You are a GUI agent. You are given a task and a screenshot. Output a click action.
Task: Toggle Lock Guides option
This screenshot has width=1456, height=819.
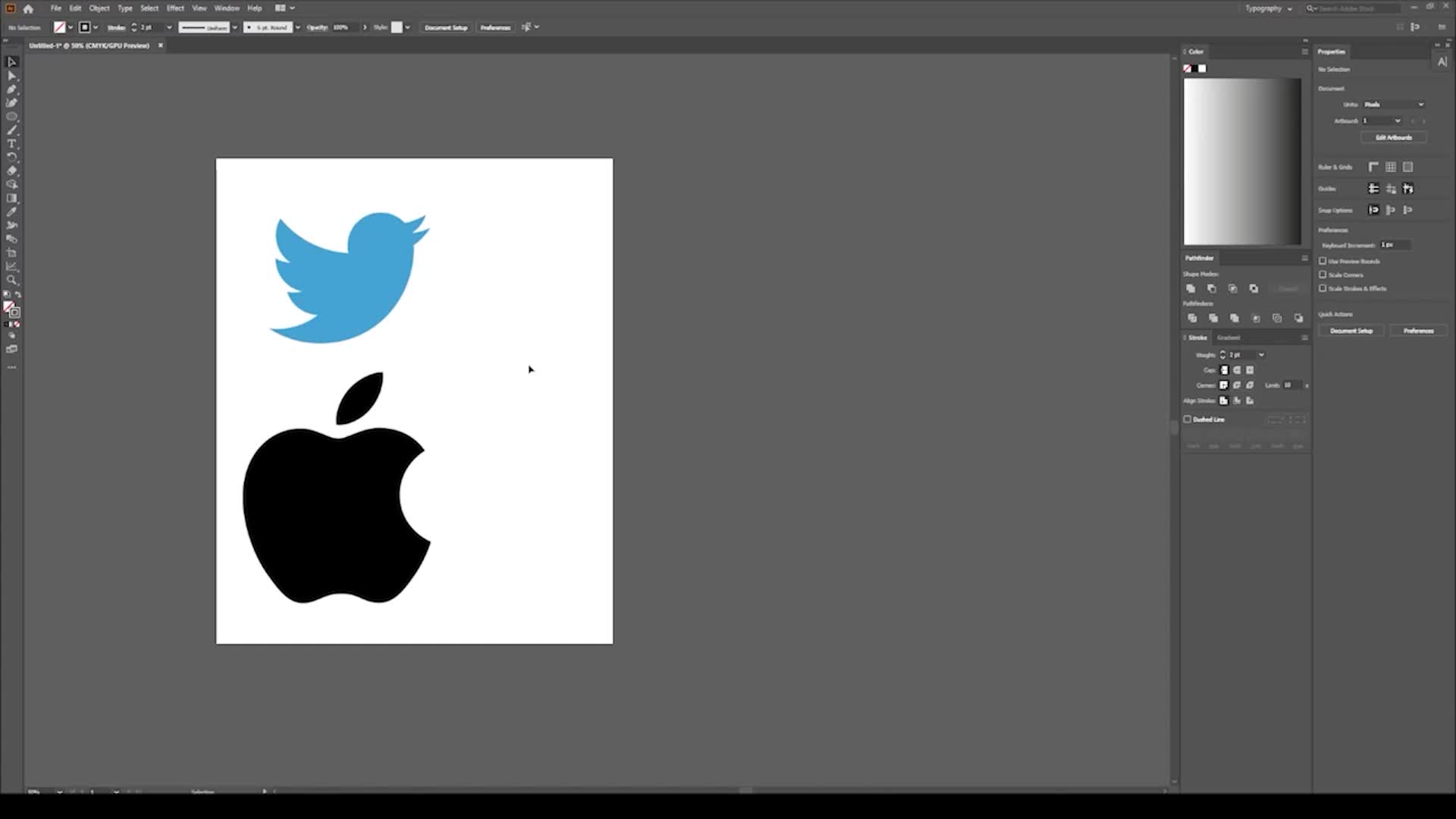[1391, 189]
